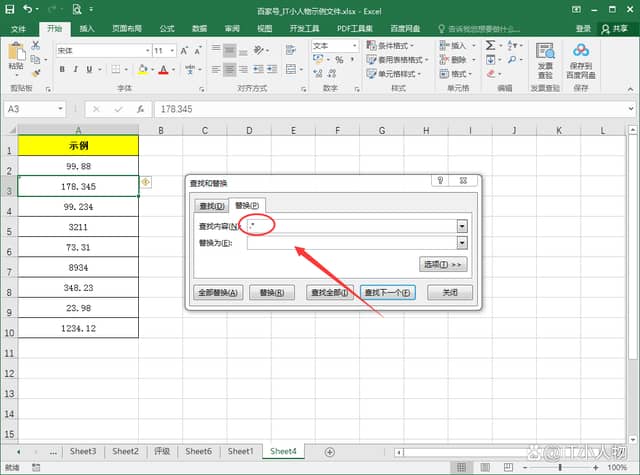
Task: Open the 插入 ribbon tab
Action: [88, 29]
